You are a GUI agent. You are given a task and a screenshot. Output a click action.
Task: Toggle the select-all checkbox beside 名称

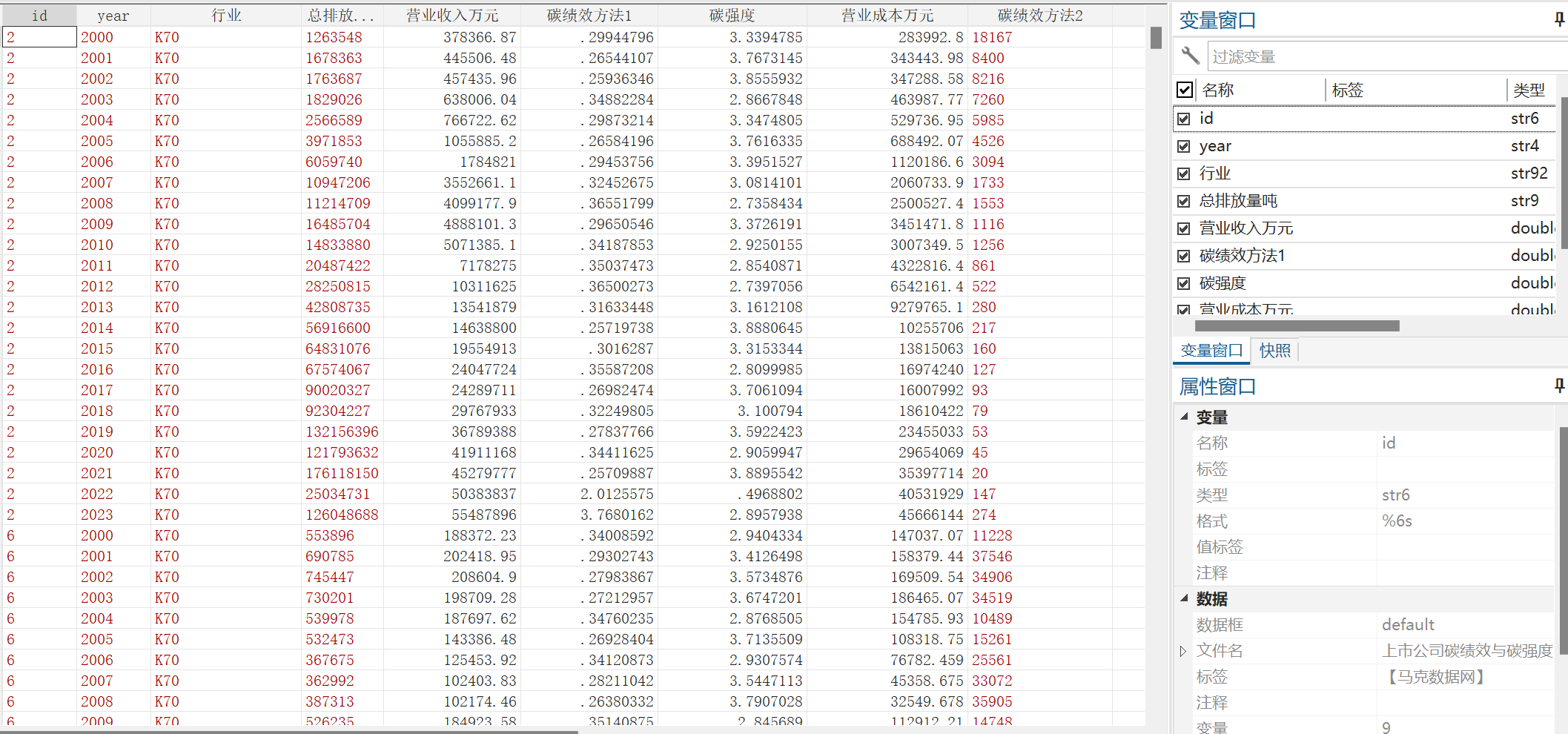[x=1185, y=90]
